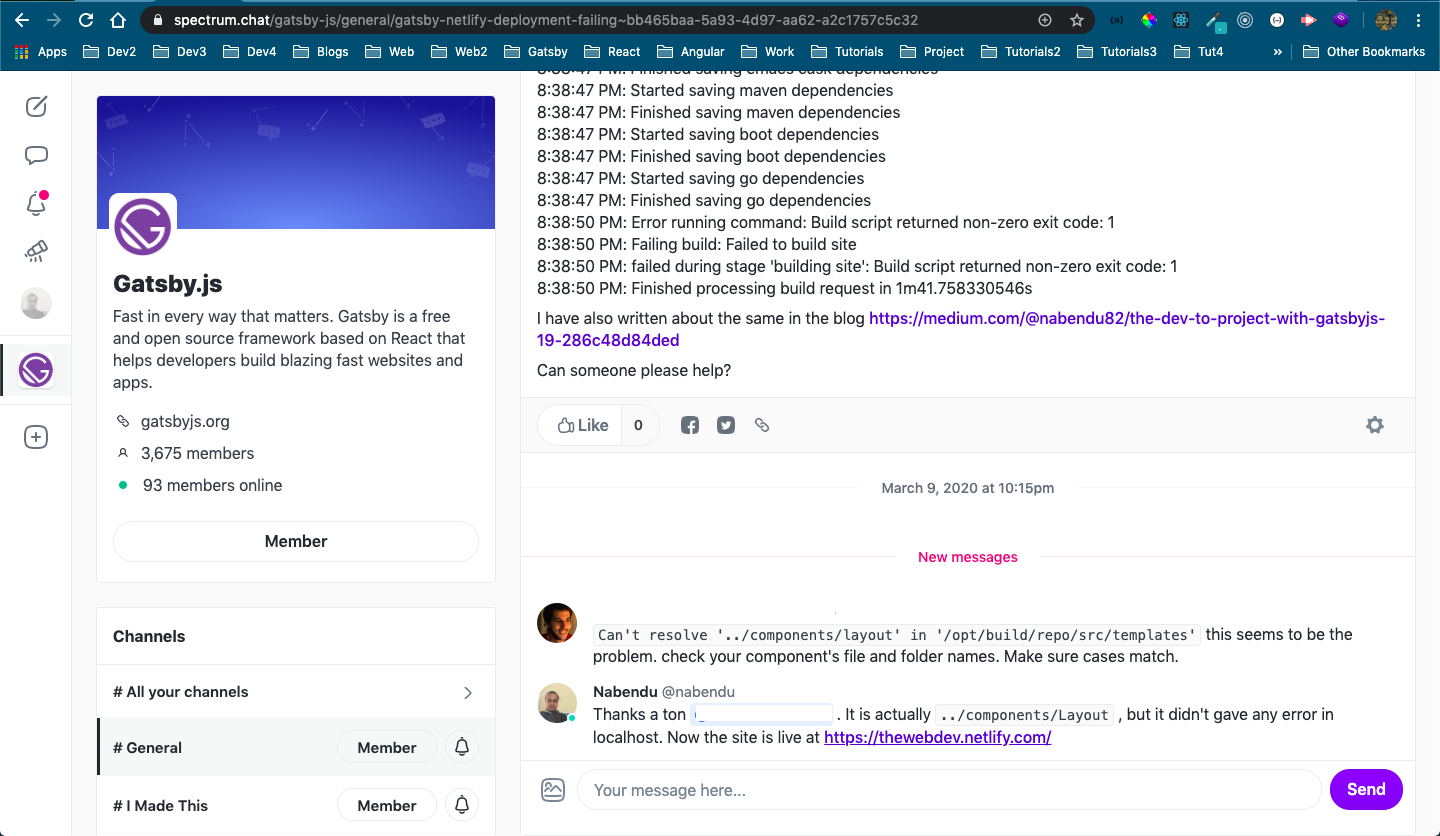Click 3,675 members text
Image resolution: width=1440 pixels, height=836 pixels.
click(x=198, y=453)
